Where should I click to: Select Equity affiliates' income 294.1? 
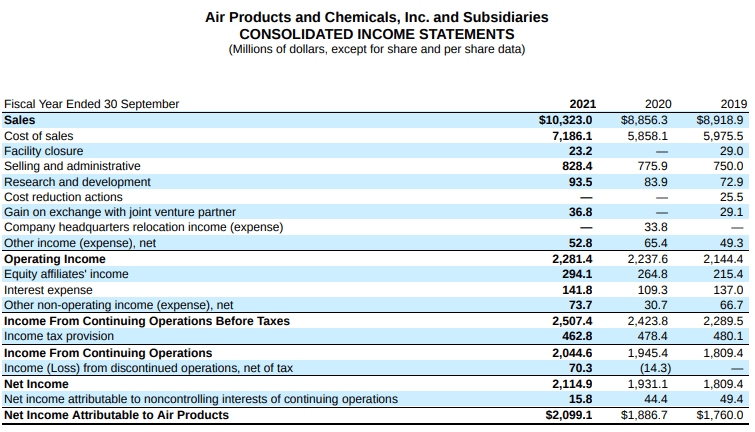[577, 274]
